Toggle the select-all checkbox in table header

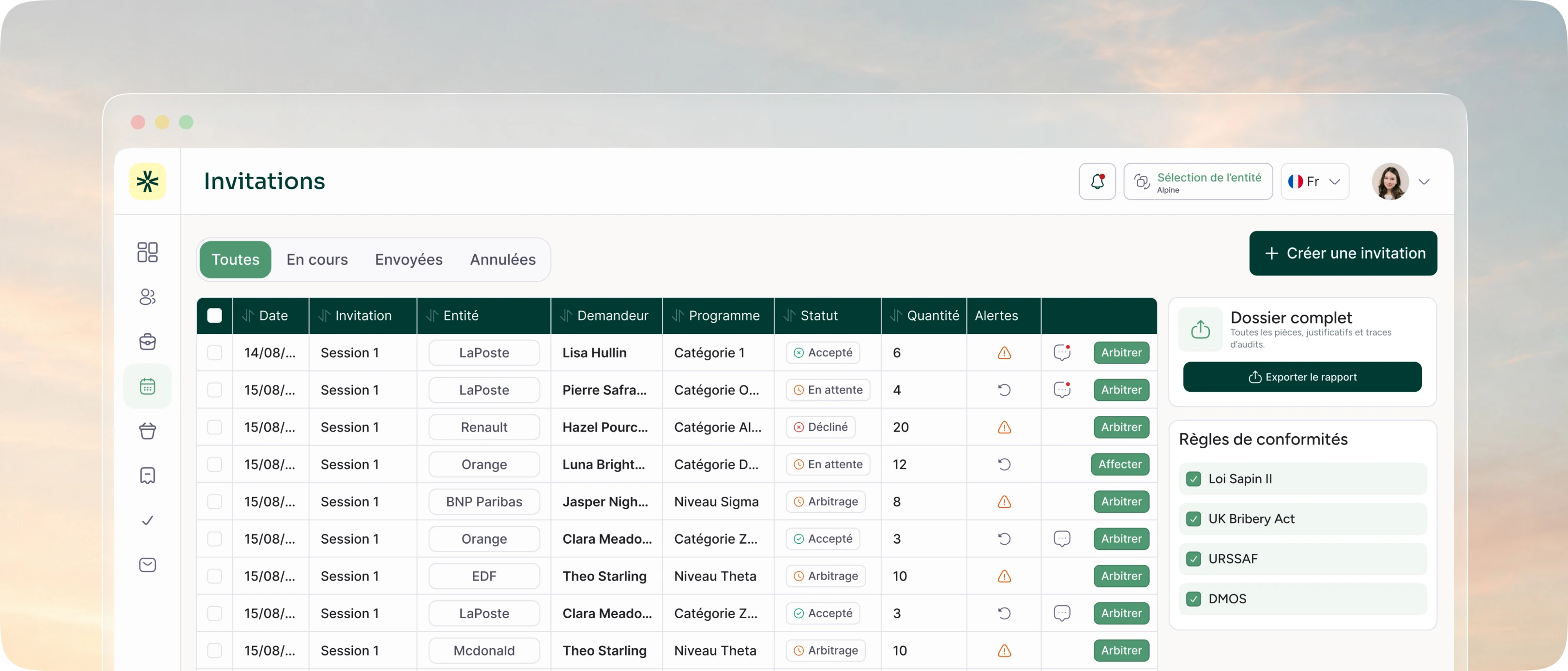pyautogui.click(x=214, y=315)
